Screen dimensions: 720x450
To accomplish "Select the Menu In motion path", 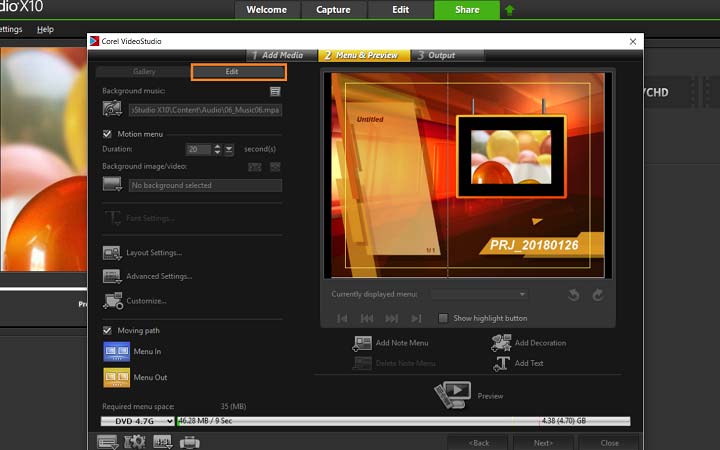I will 117,352.
